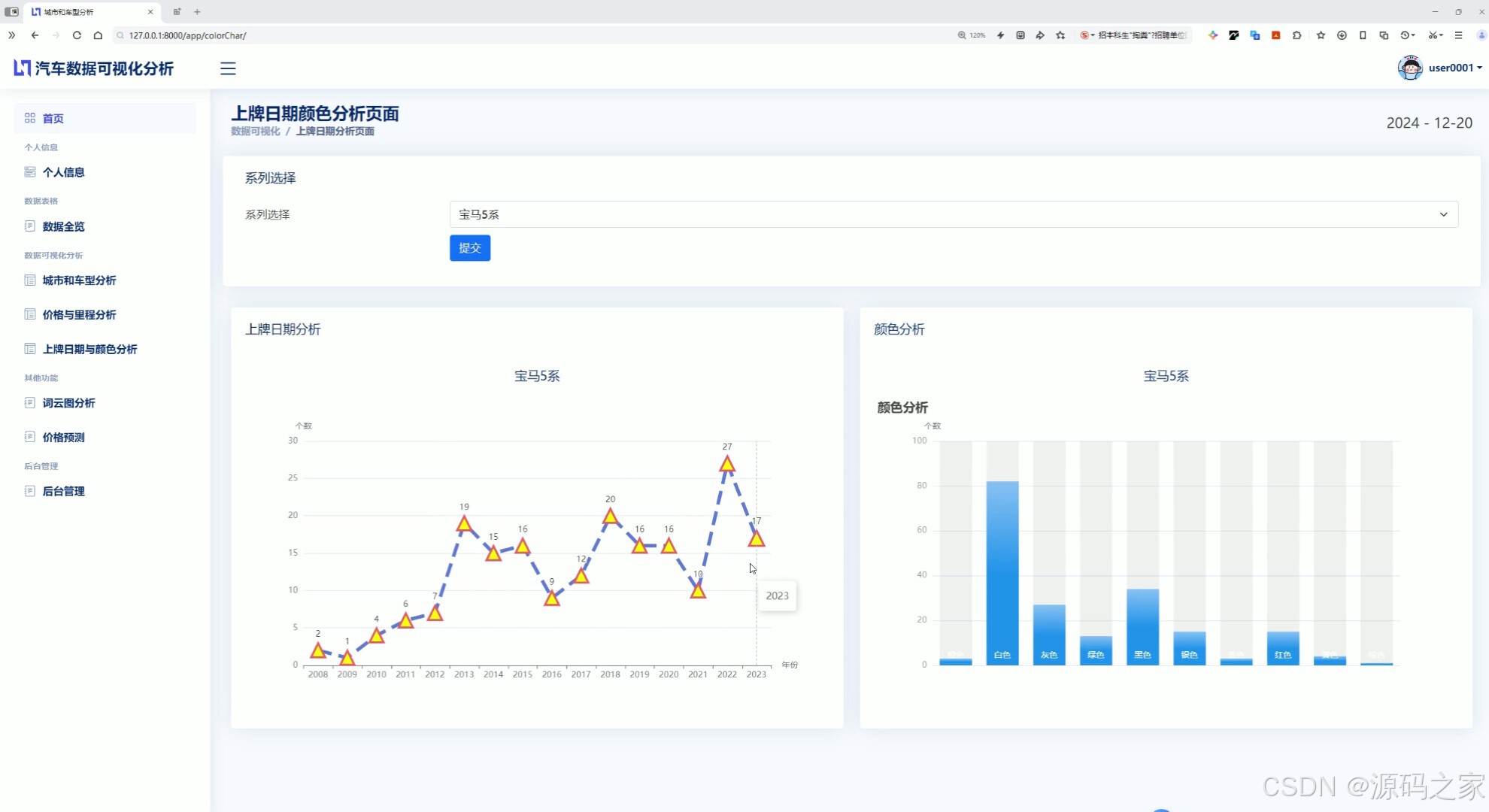Open the 宝马5系 series dropdown

(953, 214)
